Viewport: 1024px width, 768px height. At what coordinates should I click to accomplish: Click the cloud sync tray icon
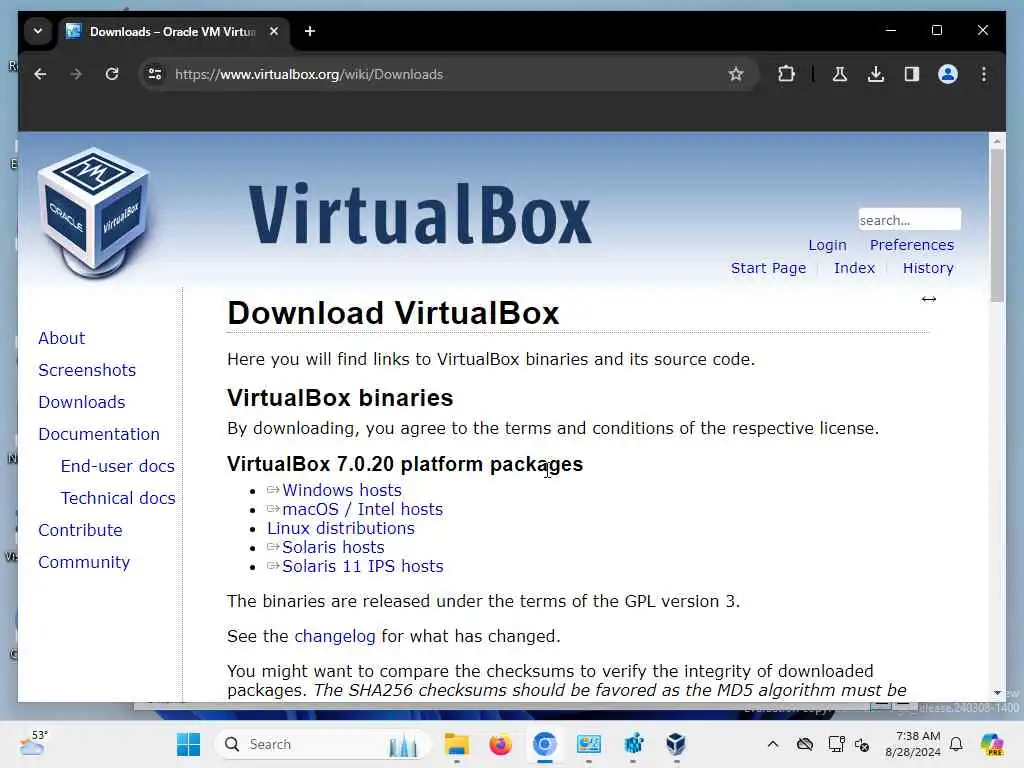[805, 744]
